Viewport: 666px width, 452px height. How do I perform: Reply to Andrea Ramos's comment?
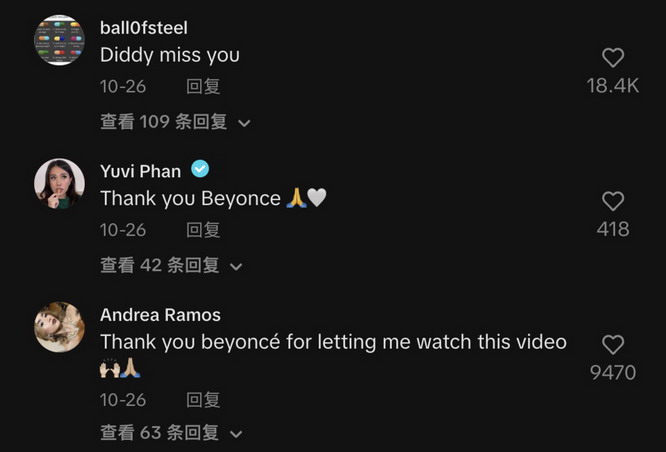[203, 400]
